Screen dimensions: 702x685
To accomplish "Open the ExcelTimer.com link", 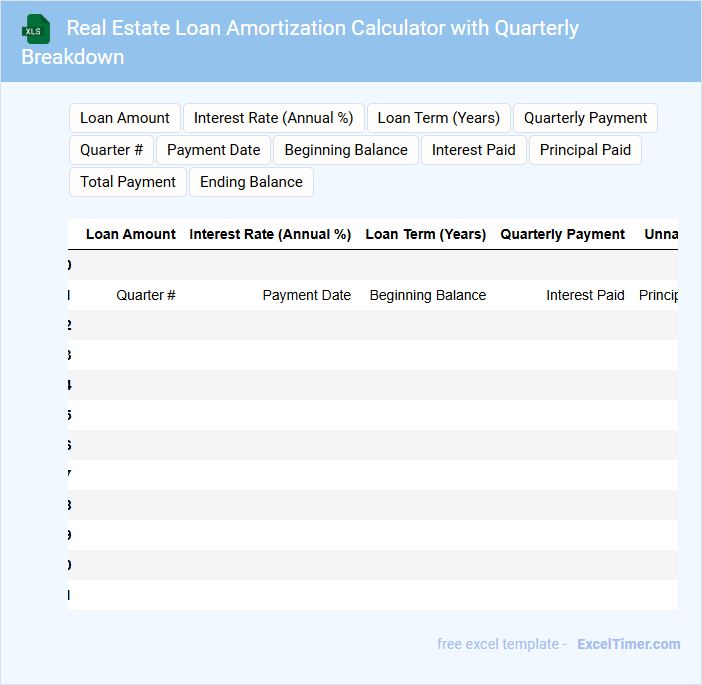I will tap(628, 644).
